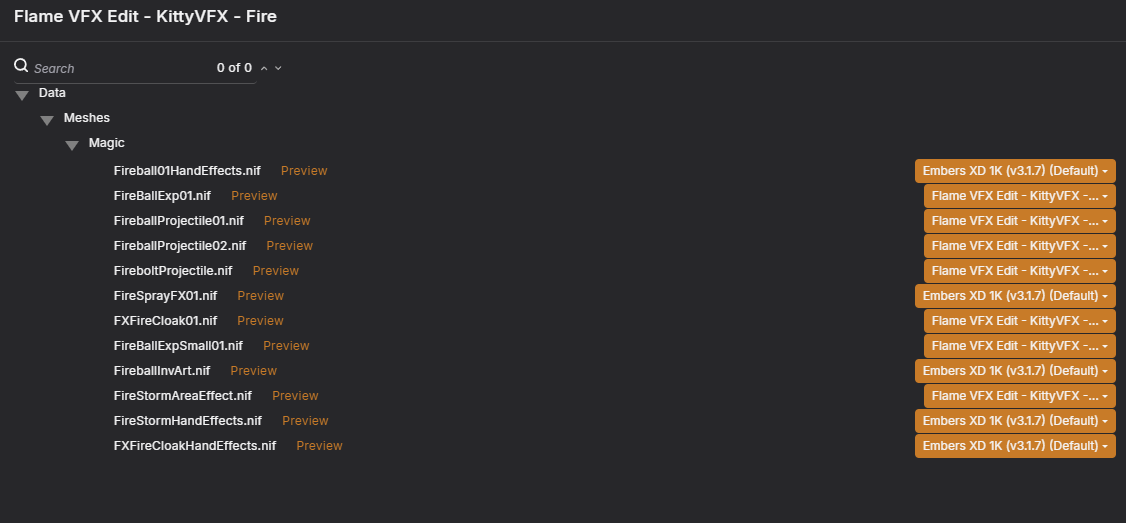The image size is (1126, 523).
Task: Preview FireballProjectile01.nif
Action: click(287, 221)
